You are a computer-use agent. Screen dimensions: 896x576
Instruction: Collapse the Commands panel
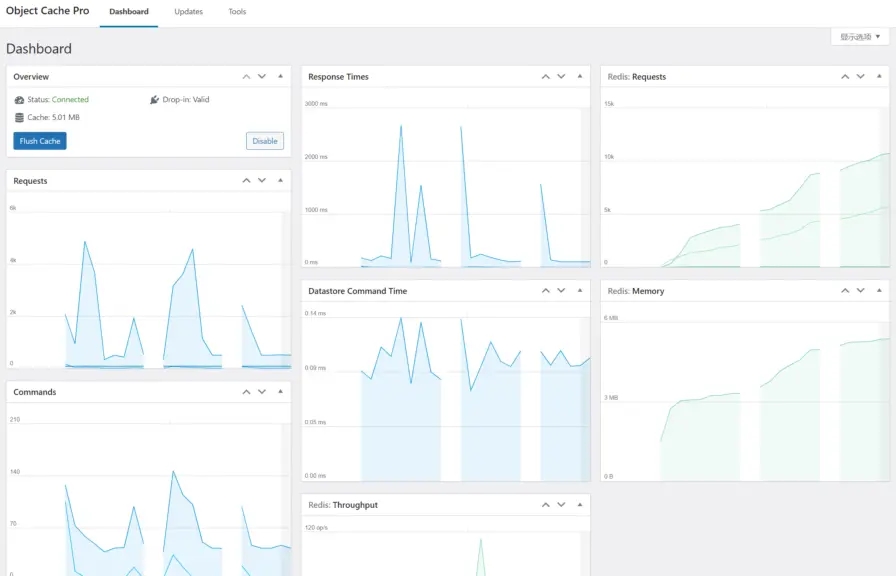point(280,392)
